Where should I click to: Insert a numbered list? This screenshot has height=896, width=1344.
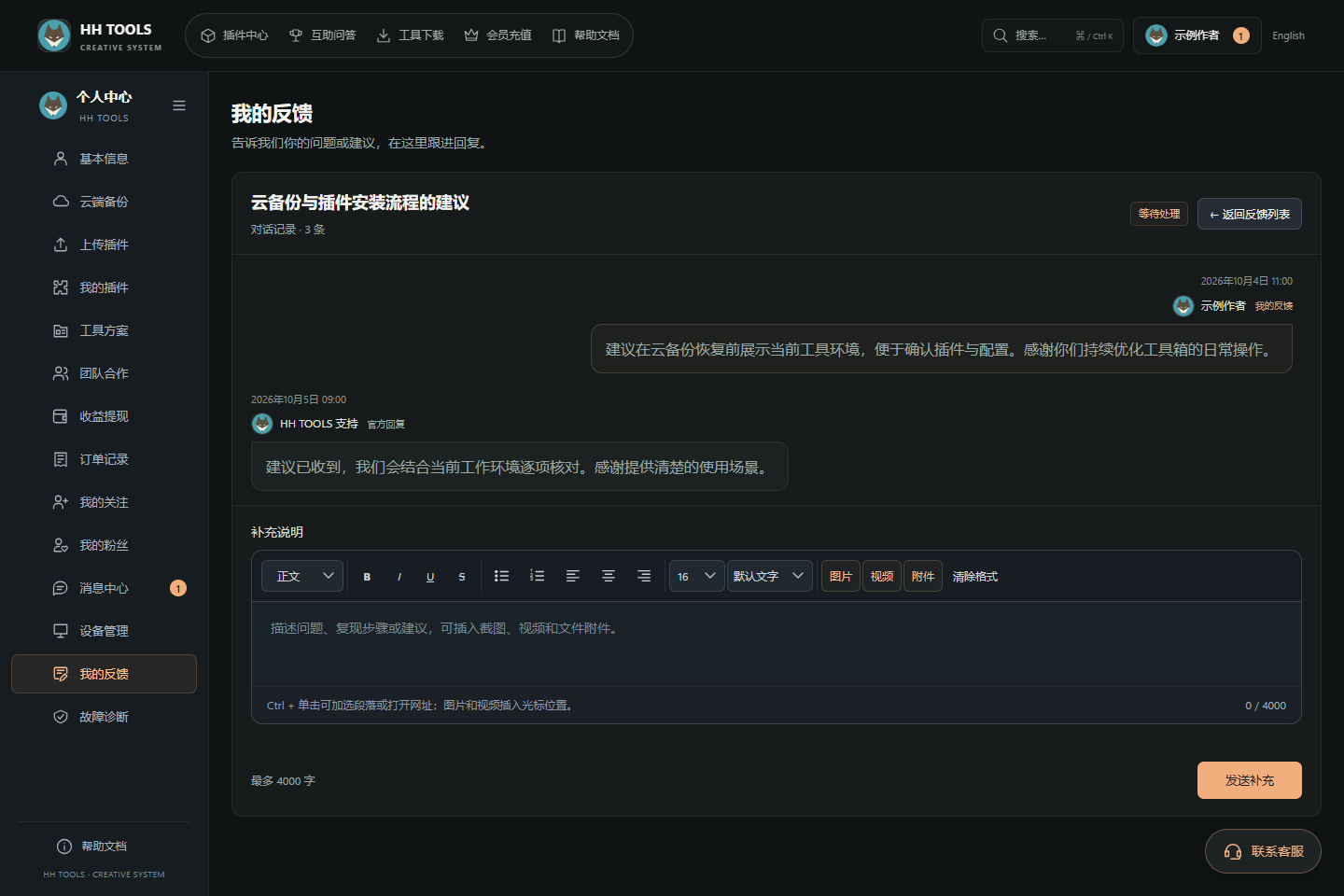pyautogui.click(x=537, y=576)
